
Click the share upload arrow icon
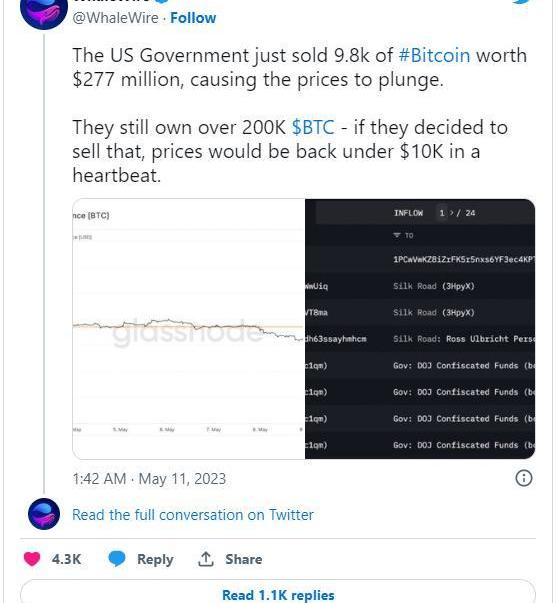click(x=206, y=559)
